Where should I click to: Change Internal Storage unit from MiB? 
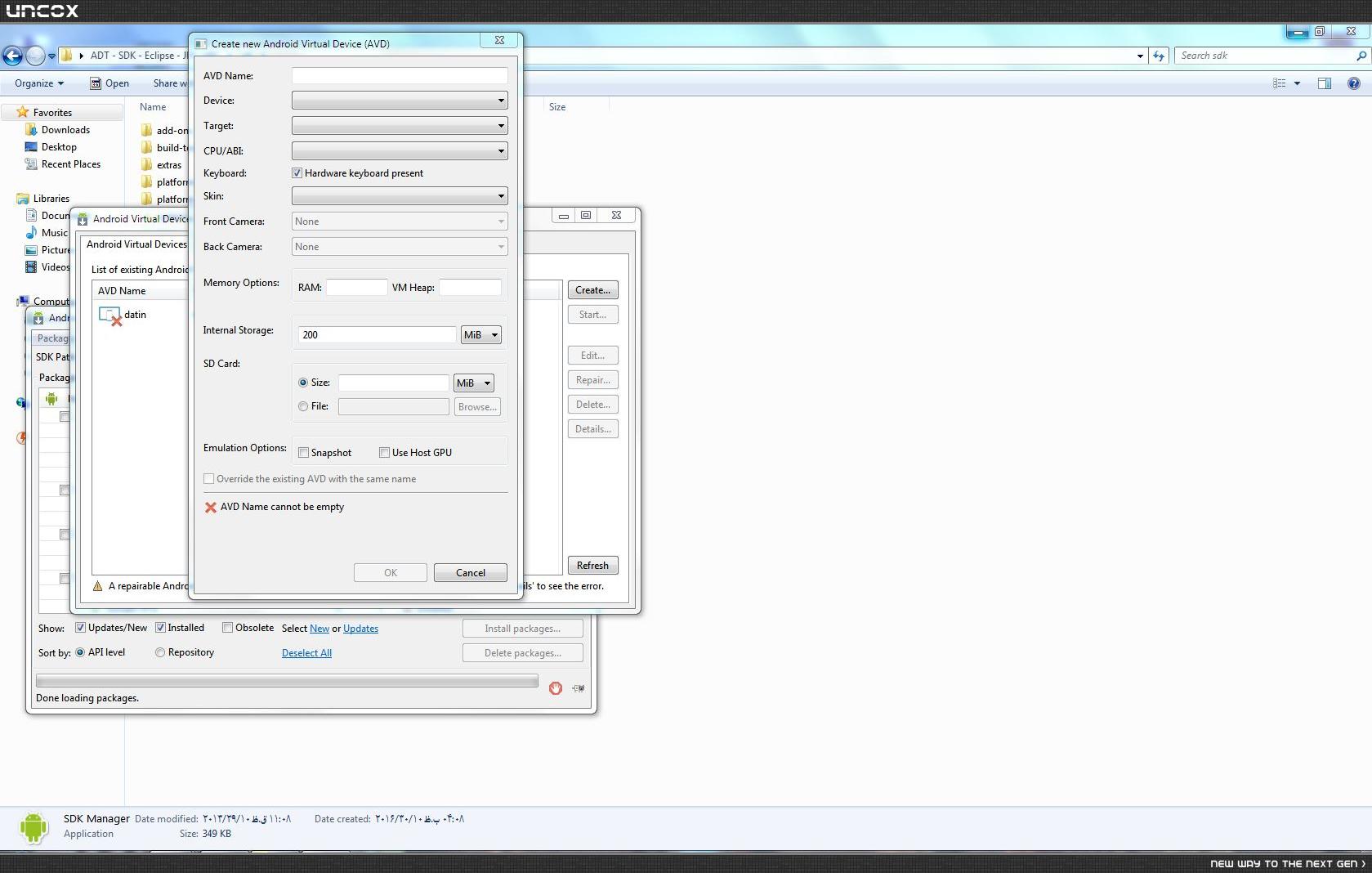(x=481, y=335)
